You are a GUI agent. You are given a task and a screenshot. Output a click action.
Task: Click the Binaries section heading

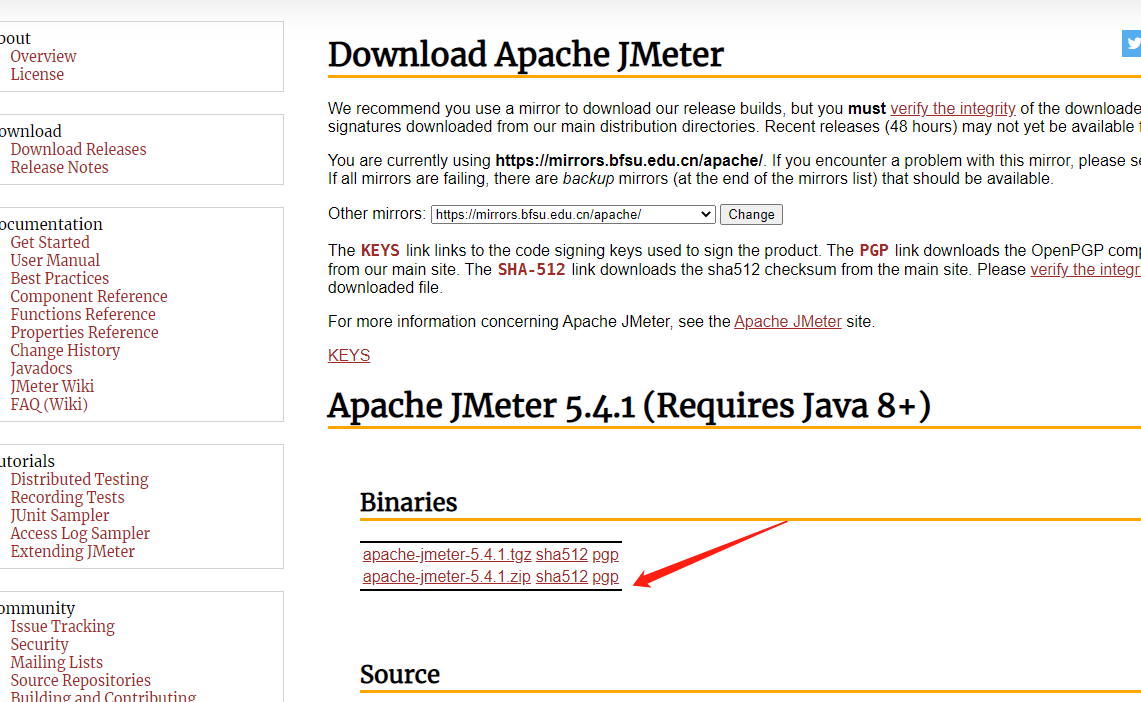point(408,503)
